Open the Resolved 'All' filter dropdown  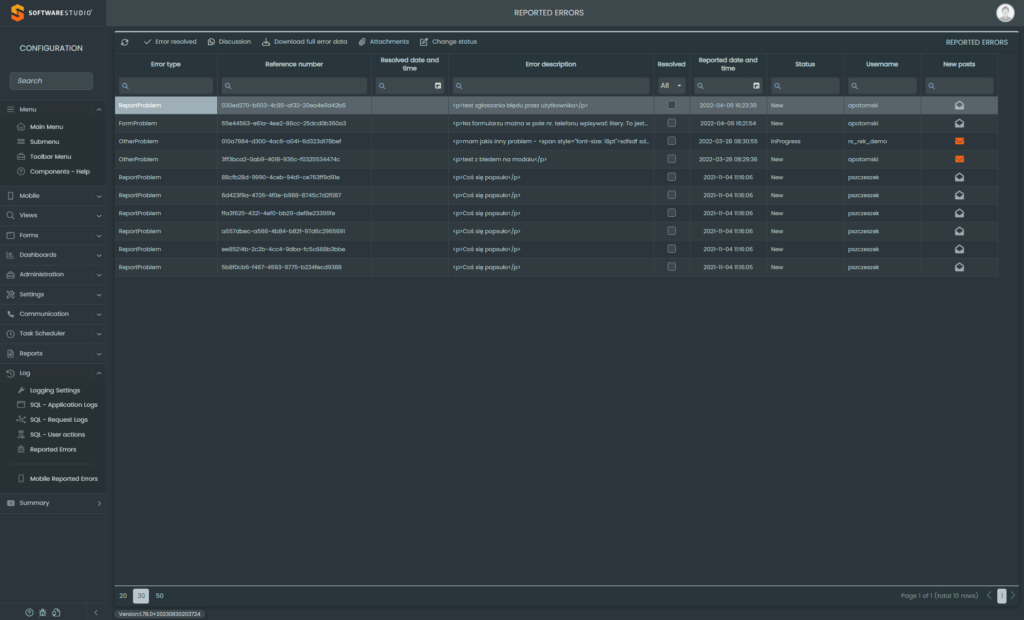pyautogui.click(x=671, y=86)
